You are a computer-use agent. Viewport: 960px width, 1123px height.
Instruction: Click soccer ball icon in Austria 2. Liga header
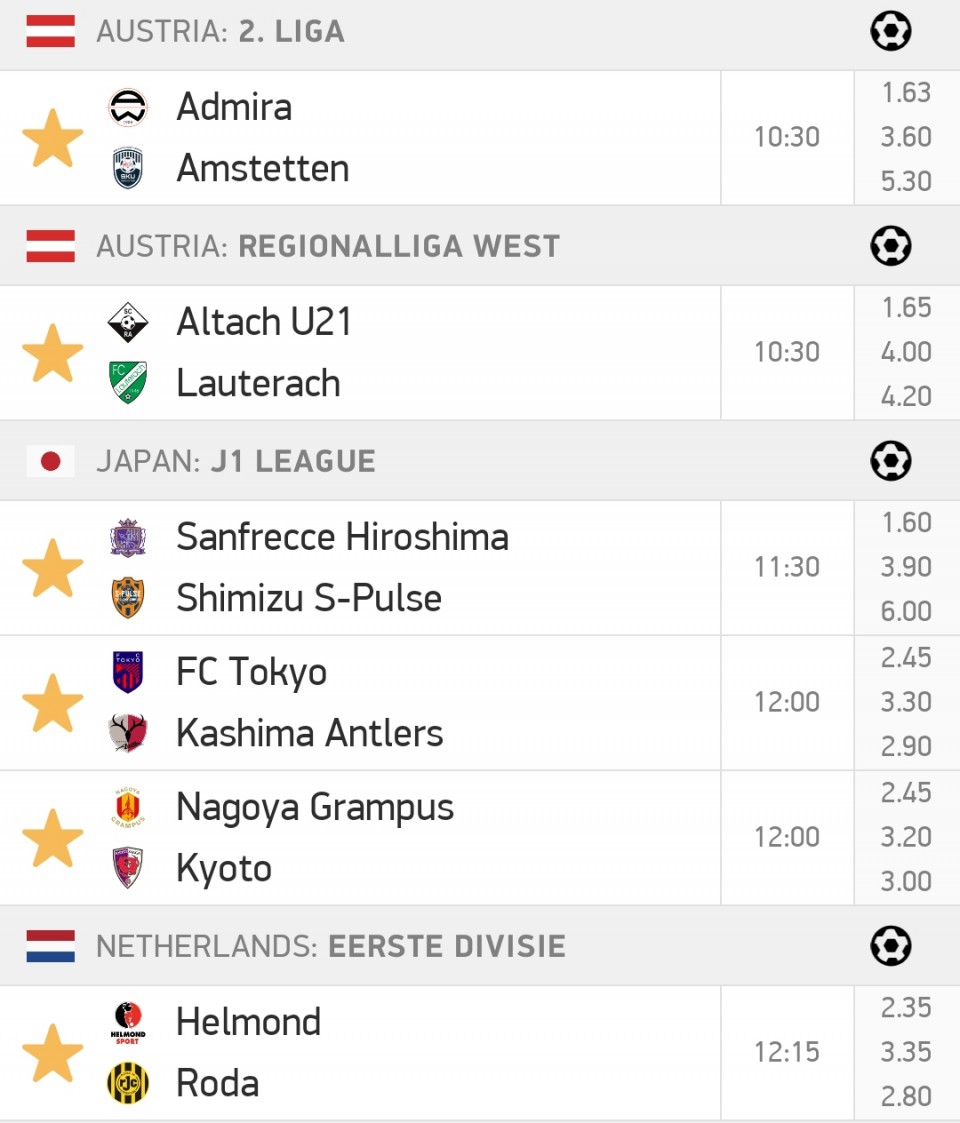click(891, 31)
